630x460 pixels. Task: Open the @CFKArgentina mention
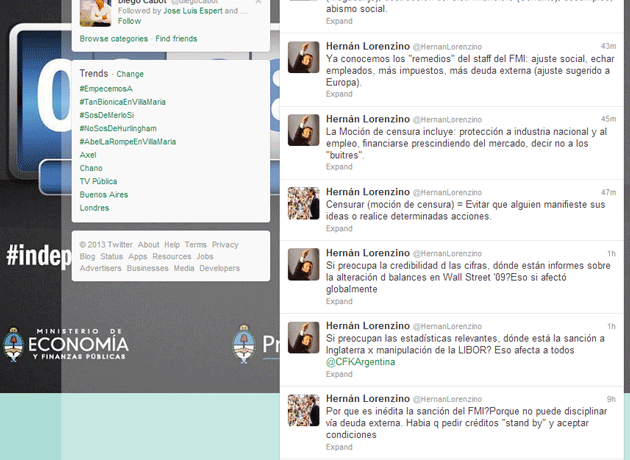[360, 362]
